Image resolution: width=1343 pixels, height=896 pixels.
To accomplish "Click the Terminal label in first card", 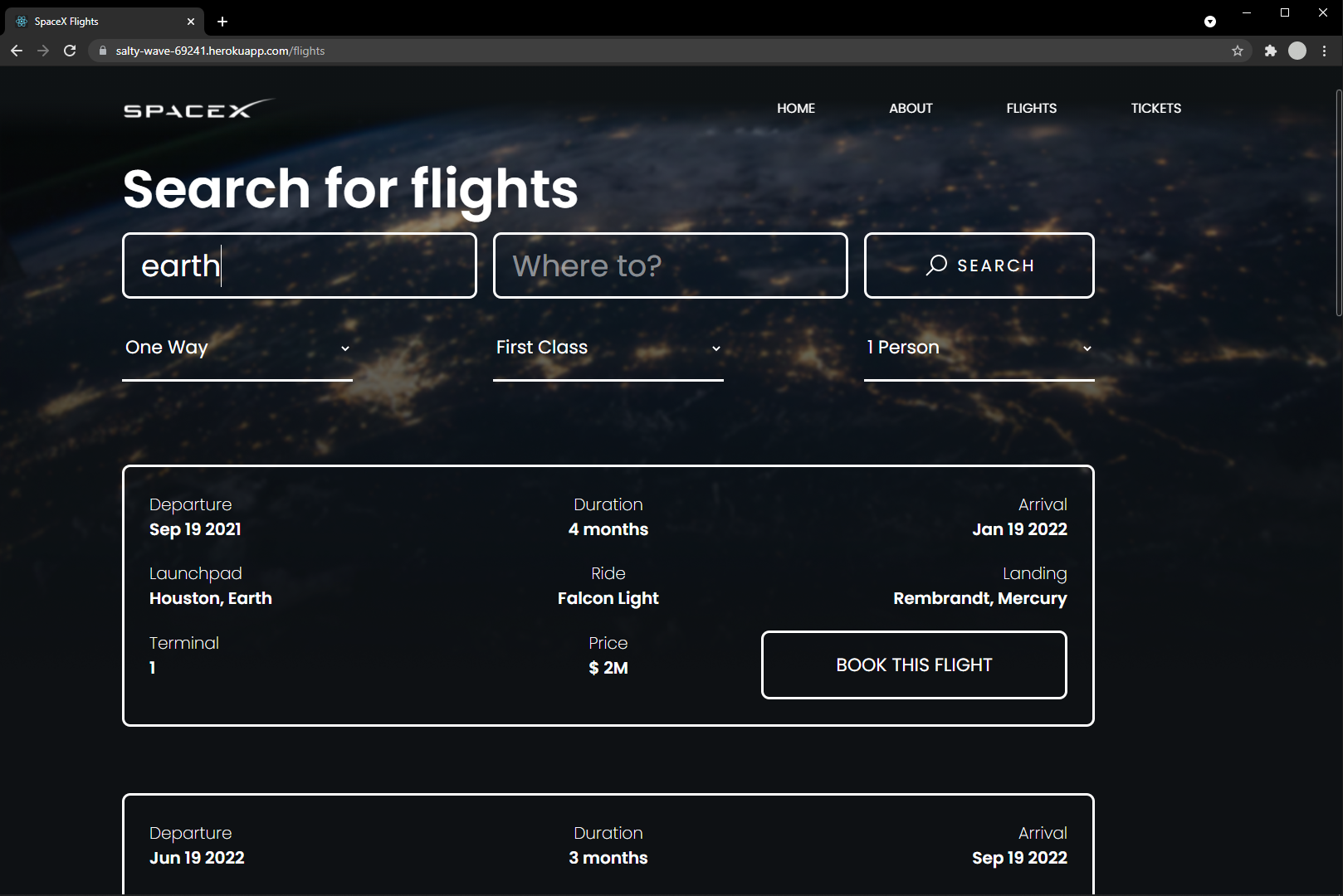I will coord(184,643).
